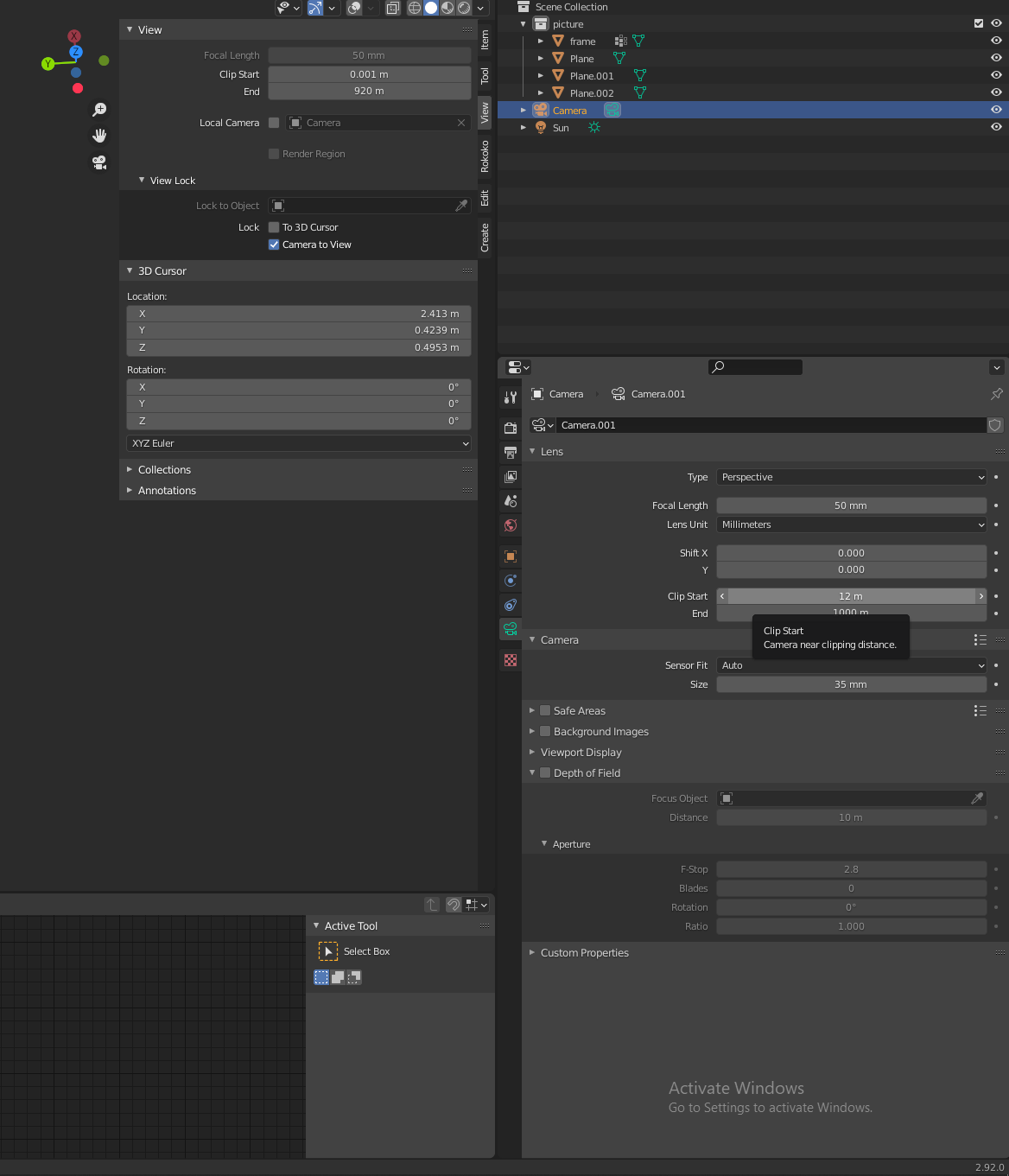1009x1176 pixels.
Task: Enable Lock To 3D Cursor checkbox
Action: (x=274, y=227)
